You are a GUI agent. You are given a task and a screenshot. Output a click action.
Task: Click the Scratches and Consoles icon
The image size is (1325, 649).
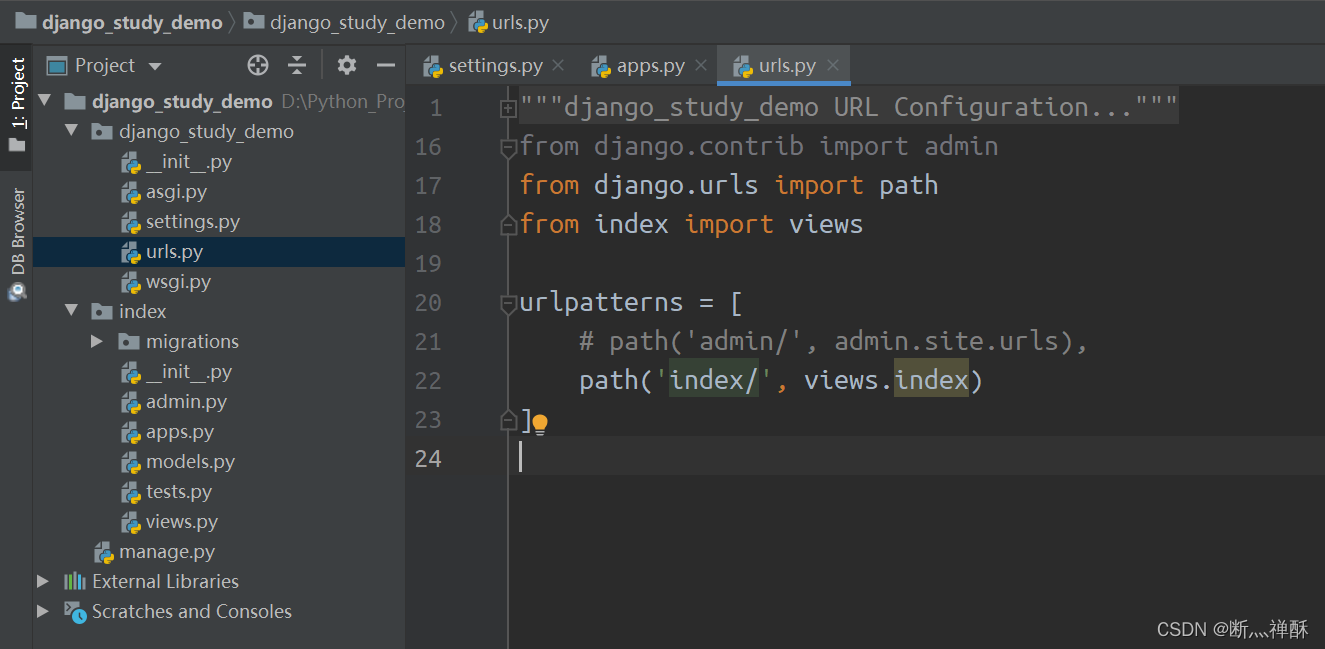(75, 611)
